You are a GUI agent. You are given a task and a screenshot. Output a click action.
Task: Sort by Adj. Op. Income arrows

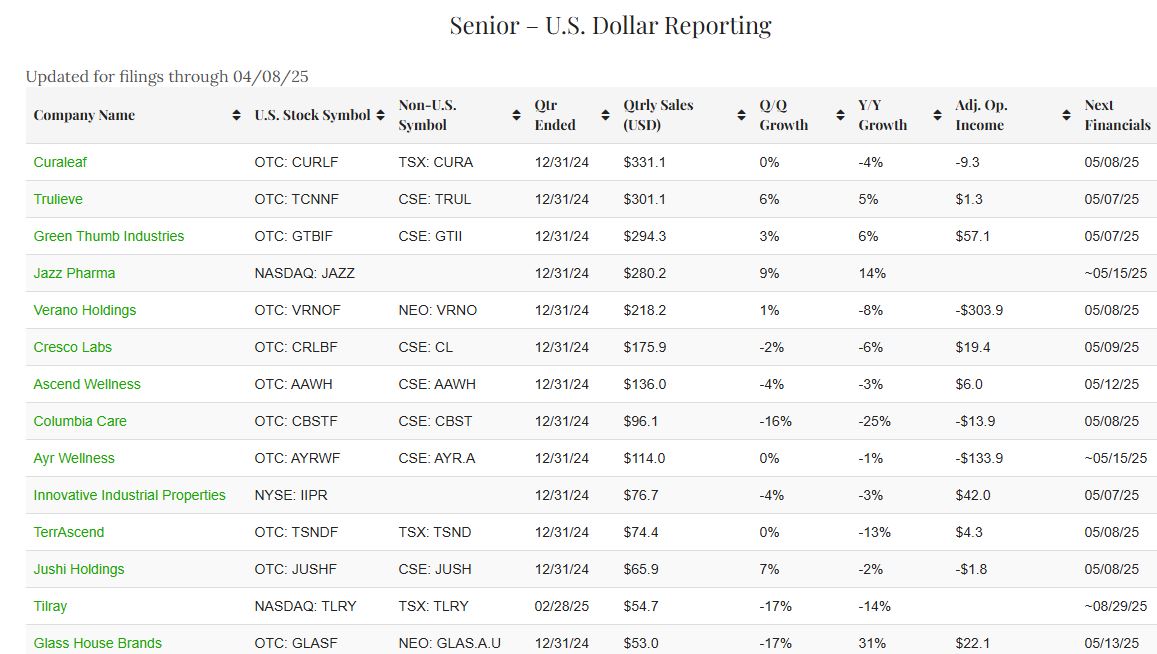[x=1066, y=115]
